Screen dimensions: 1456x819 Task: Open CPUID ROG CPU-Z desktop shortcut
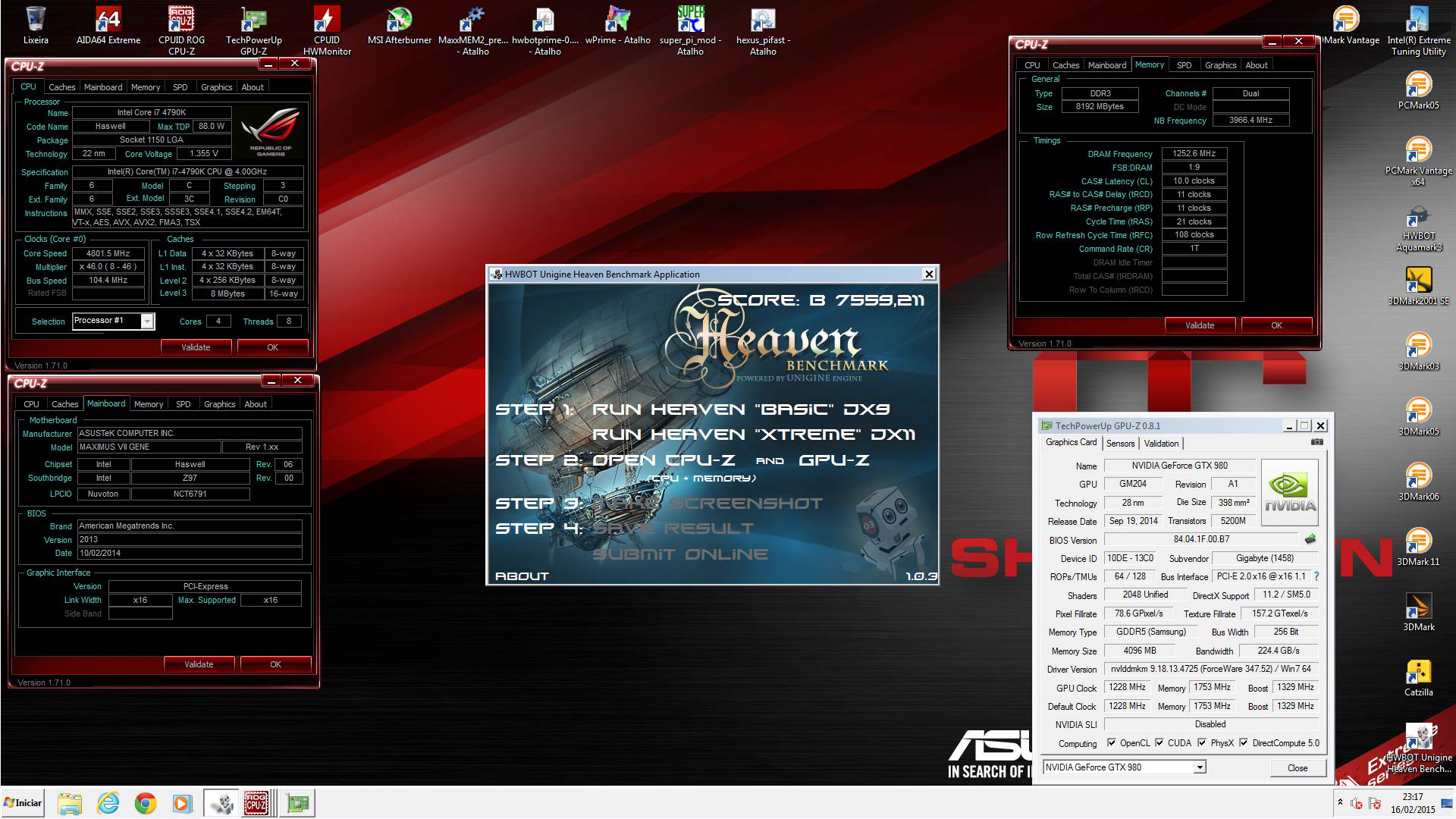point(181,30)
